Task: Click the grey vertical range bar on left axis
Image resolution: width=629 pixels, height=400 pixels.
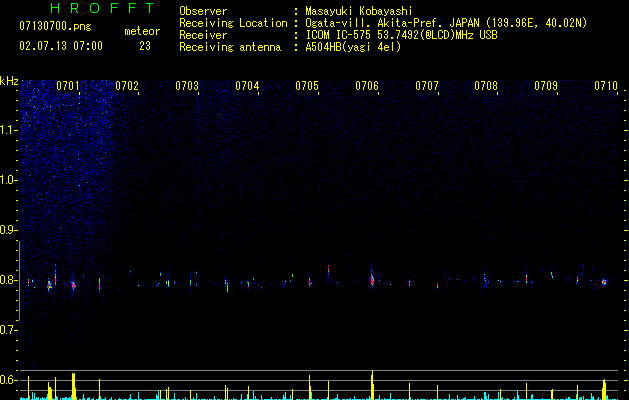Action: click(x=19, y=280)
